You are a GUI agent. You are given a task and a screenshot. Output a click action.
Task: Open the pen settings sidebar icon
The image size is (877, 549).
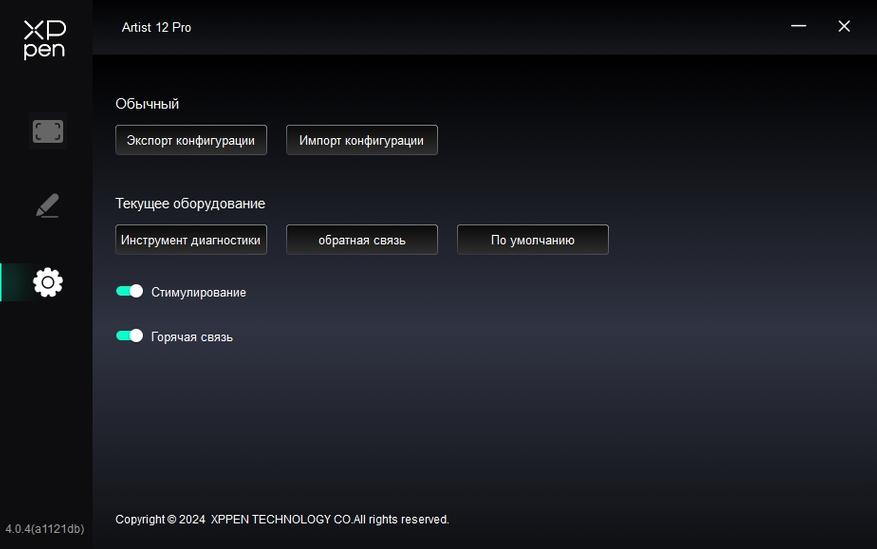click(x=48, y=206)
